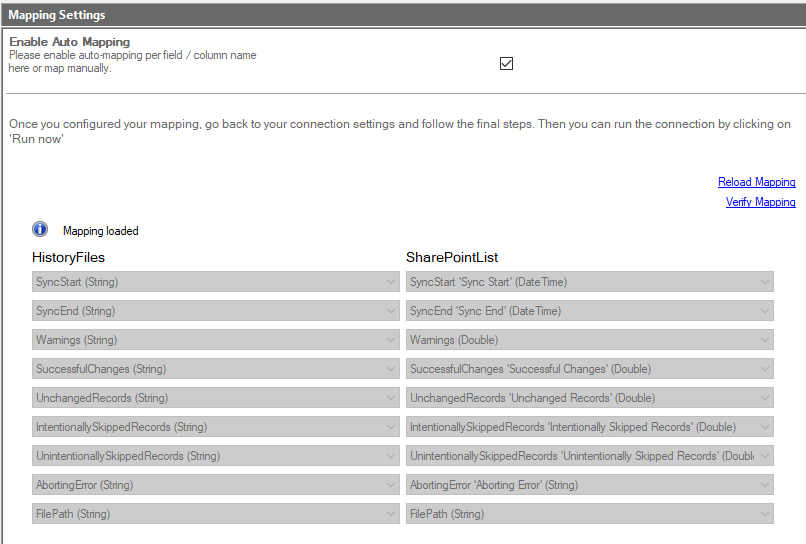Open the SyncStart (String) source dropdown
Image resolution: width=806 pixels, height=544 pixels.
coord(216,282)
